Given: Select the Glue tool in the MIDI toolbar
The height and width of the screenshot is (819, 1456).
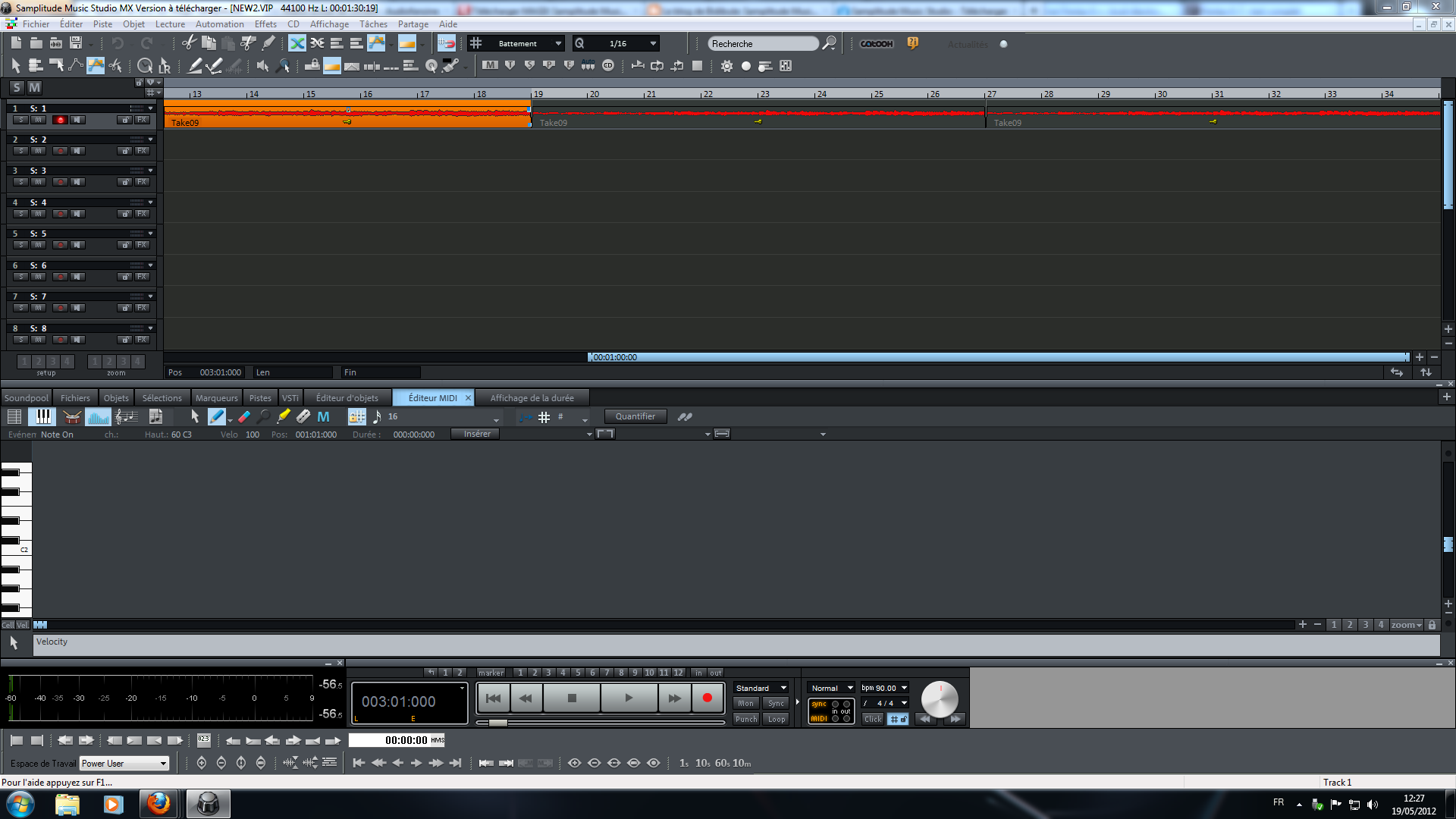Looking at the screenshot, I should [284, 416].
